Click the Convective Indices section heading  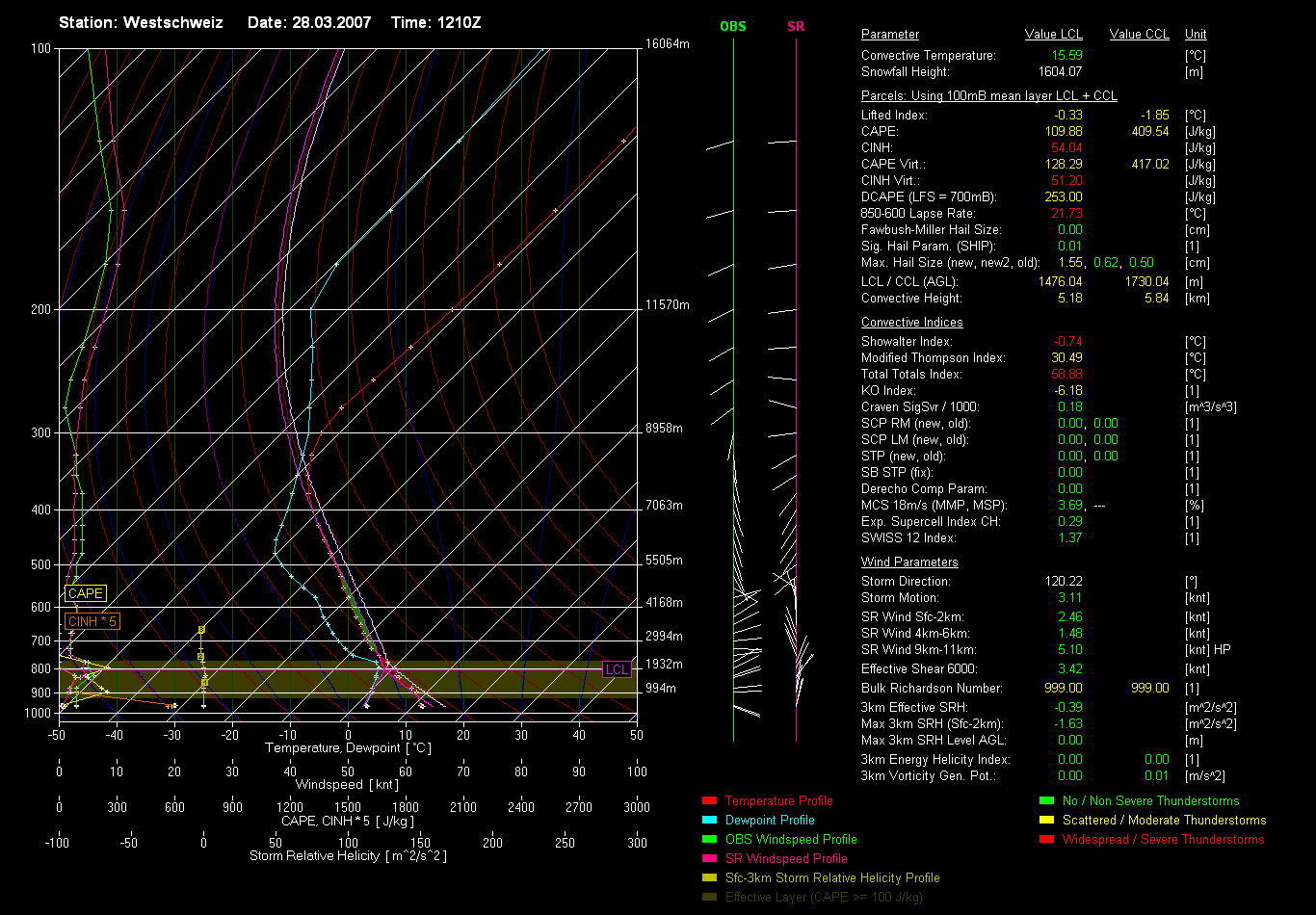[911, 323]
